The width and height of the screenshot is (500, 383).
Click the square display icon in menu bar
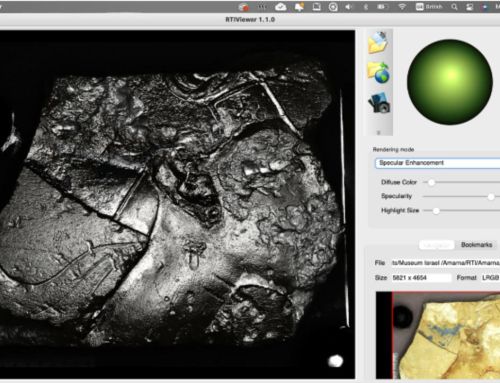tap(316, 7)
